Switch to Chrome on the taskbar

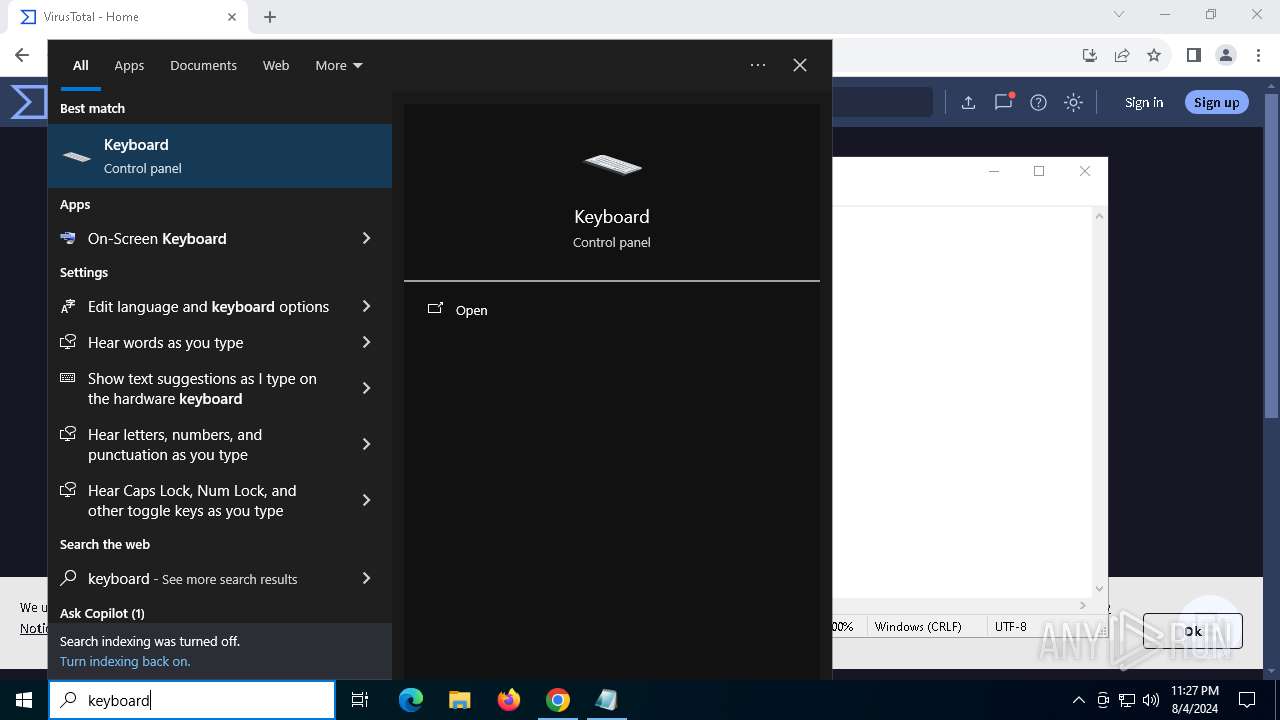click(x=558, y=700)
